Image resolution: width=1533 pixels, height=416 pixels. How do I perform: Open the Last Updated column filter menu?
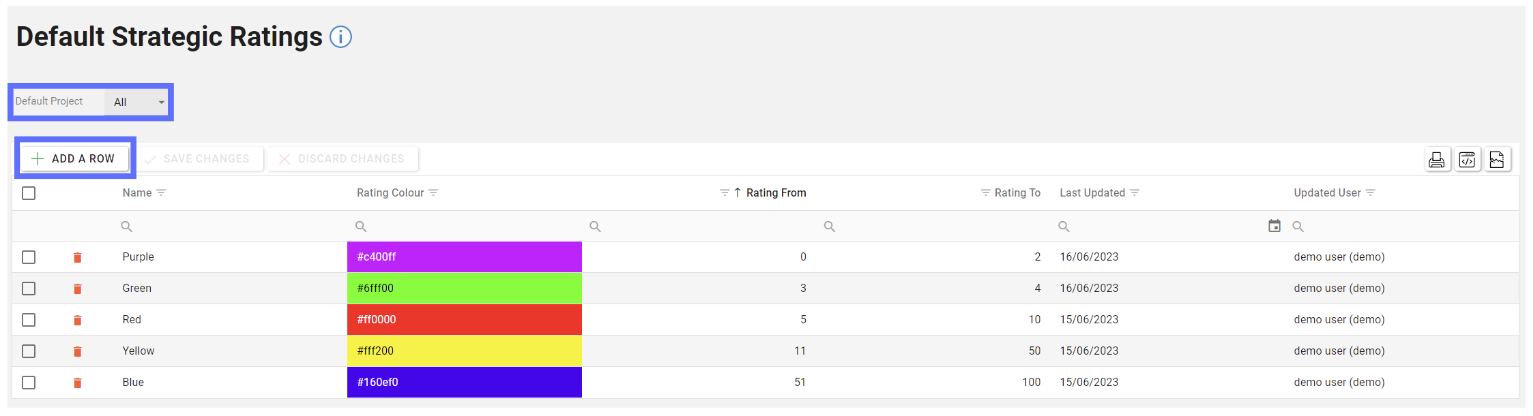point(1135,193)
